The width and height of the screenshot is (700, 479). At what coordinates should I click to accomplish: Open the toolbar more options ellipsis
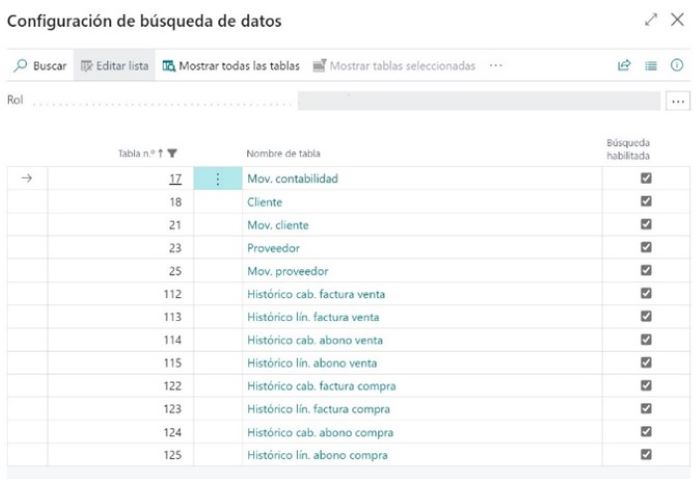497,66
